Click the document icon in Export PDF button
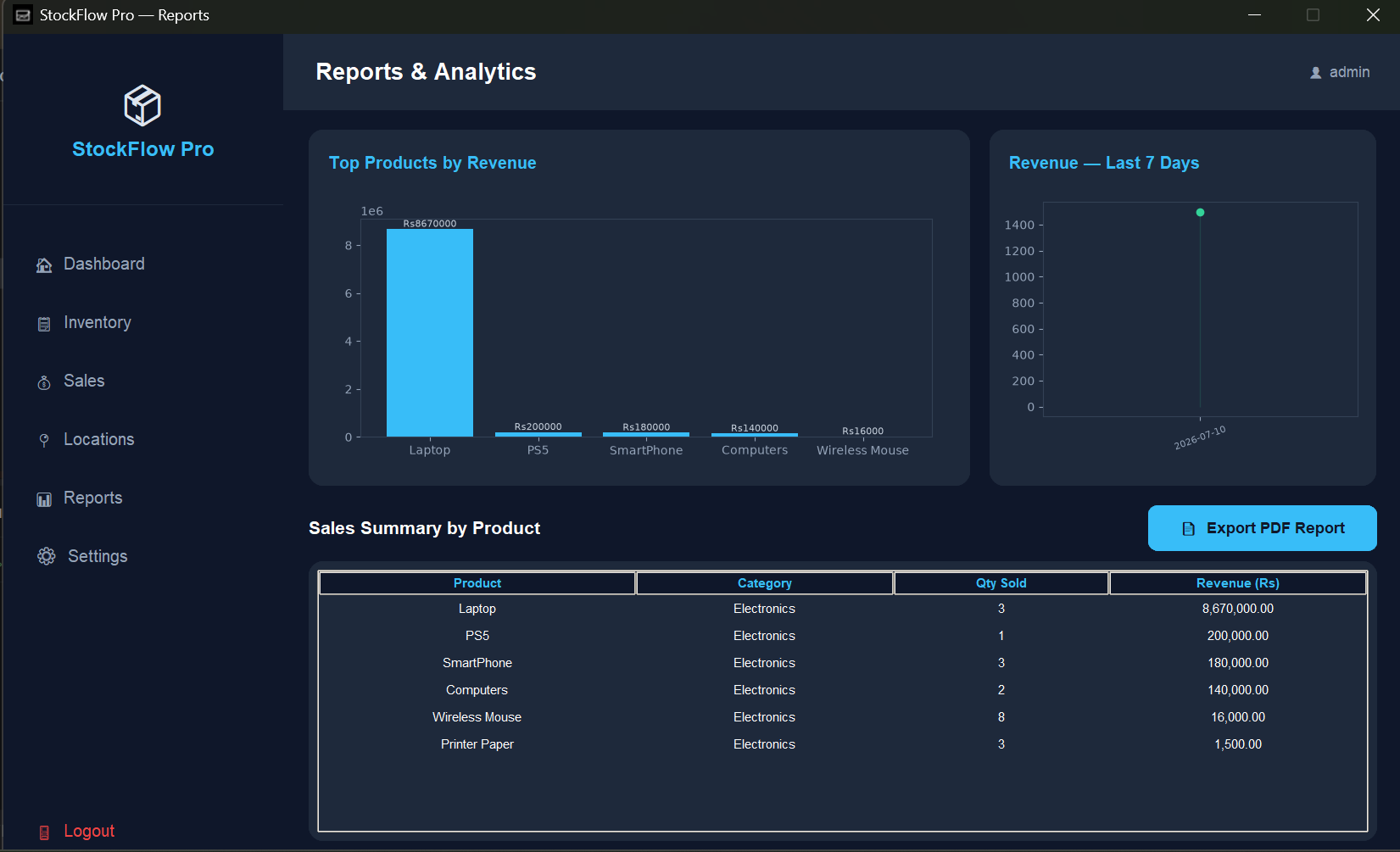Image resolution: width=1400 pixels, height=852 pixels. pyautogui.click(x=1189, y=529)
